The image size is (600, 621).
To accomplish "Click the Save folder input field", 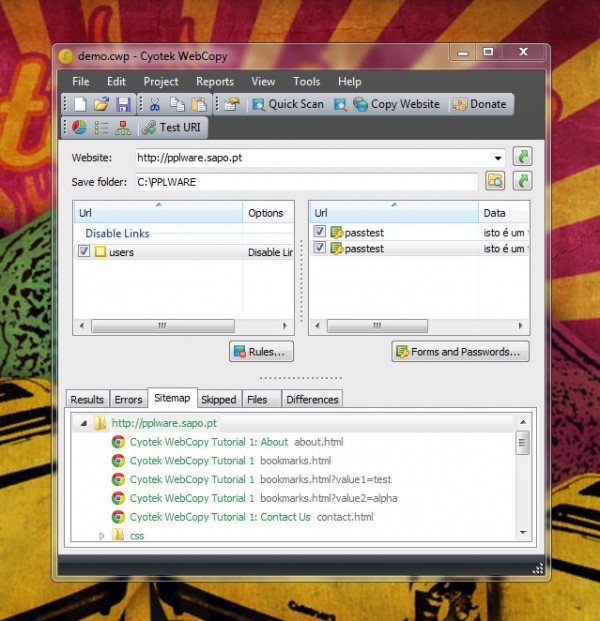I will pos(307,182).
